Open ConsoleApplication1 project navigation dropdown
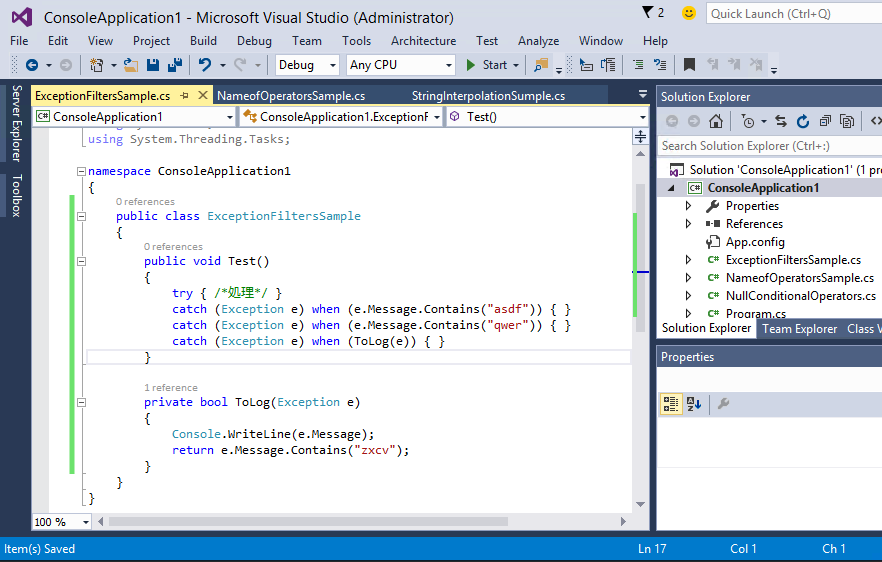This screenshot has height=562, width=882. [230, 117]
